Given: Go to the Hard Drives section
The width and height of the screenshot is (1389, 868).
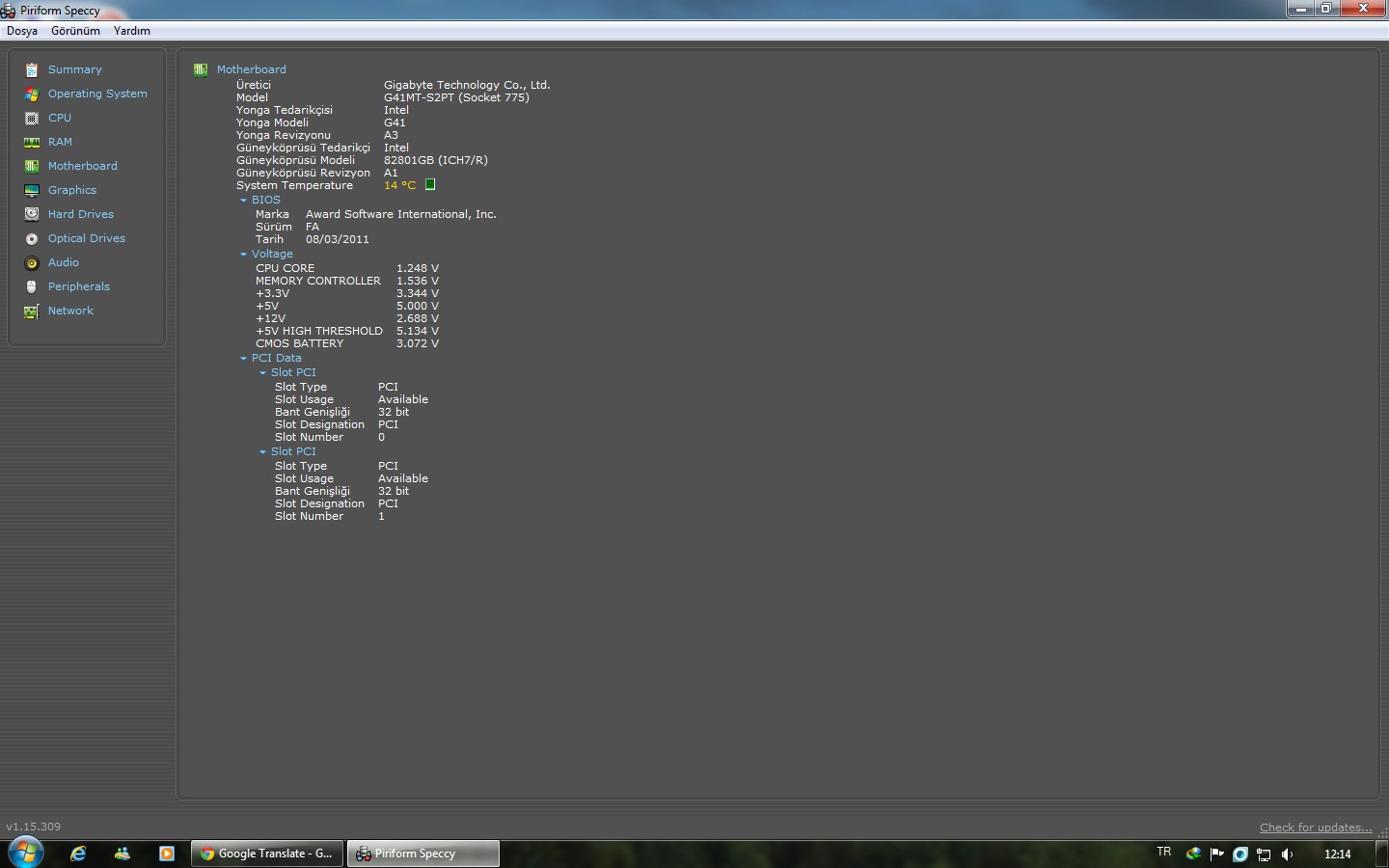Looking at the screenshot, I should click(x=81, y=214).
